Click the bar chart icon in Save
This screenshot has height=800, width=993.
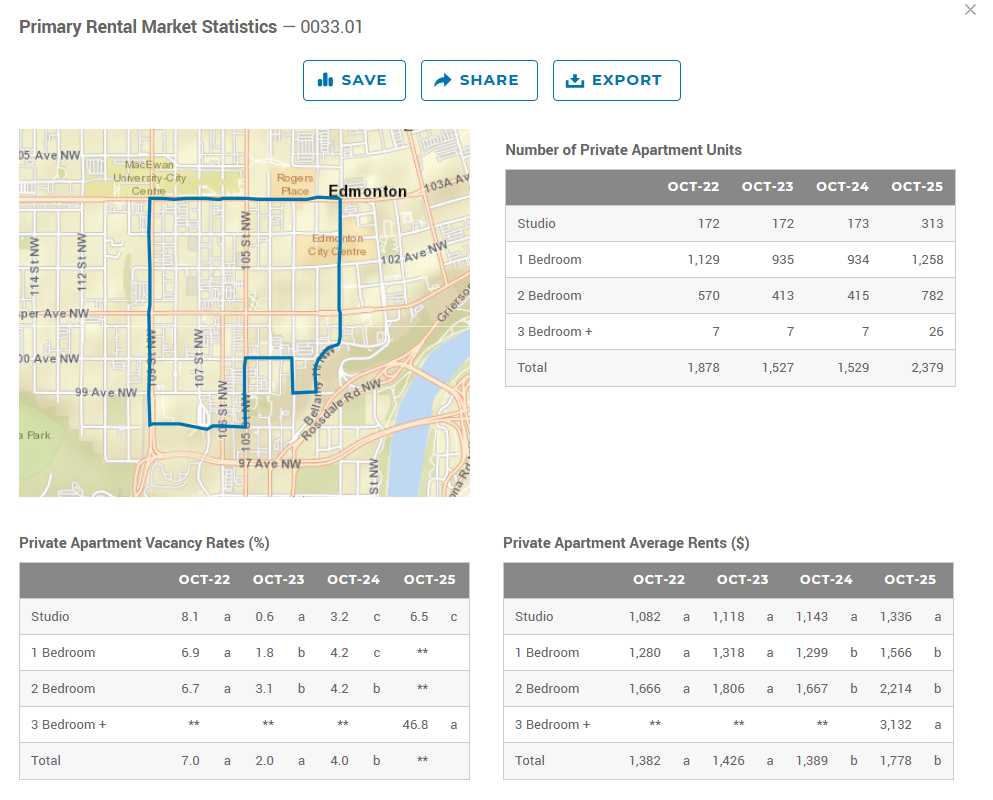point(325,81)
